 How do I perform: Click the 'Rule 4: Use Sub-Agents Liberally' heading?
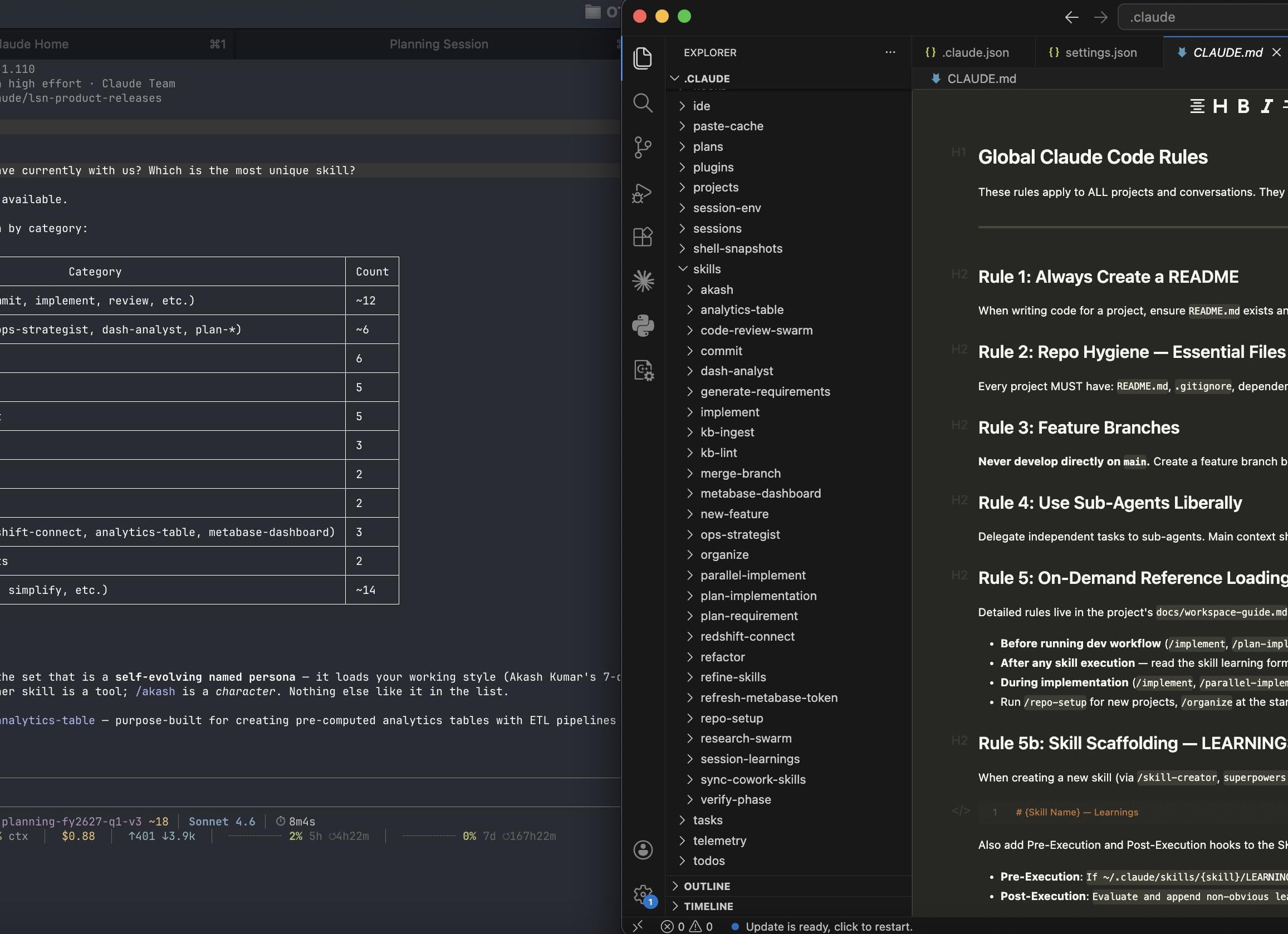pyautogui.click(x=1109, y=503)
